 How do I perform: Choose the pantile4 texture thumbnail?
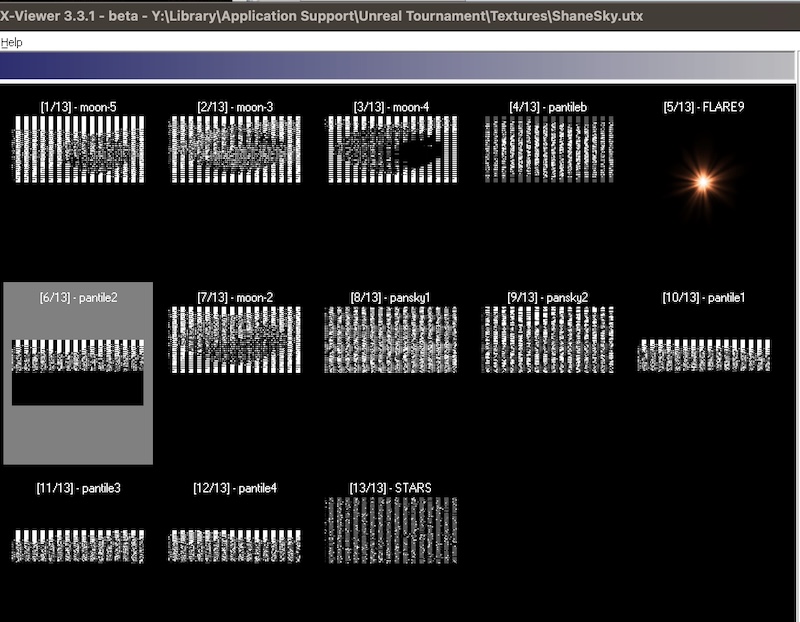(x=235, y=546)
